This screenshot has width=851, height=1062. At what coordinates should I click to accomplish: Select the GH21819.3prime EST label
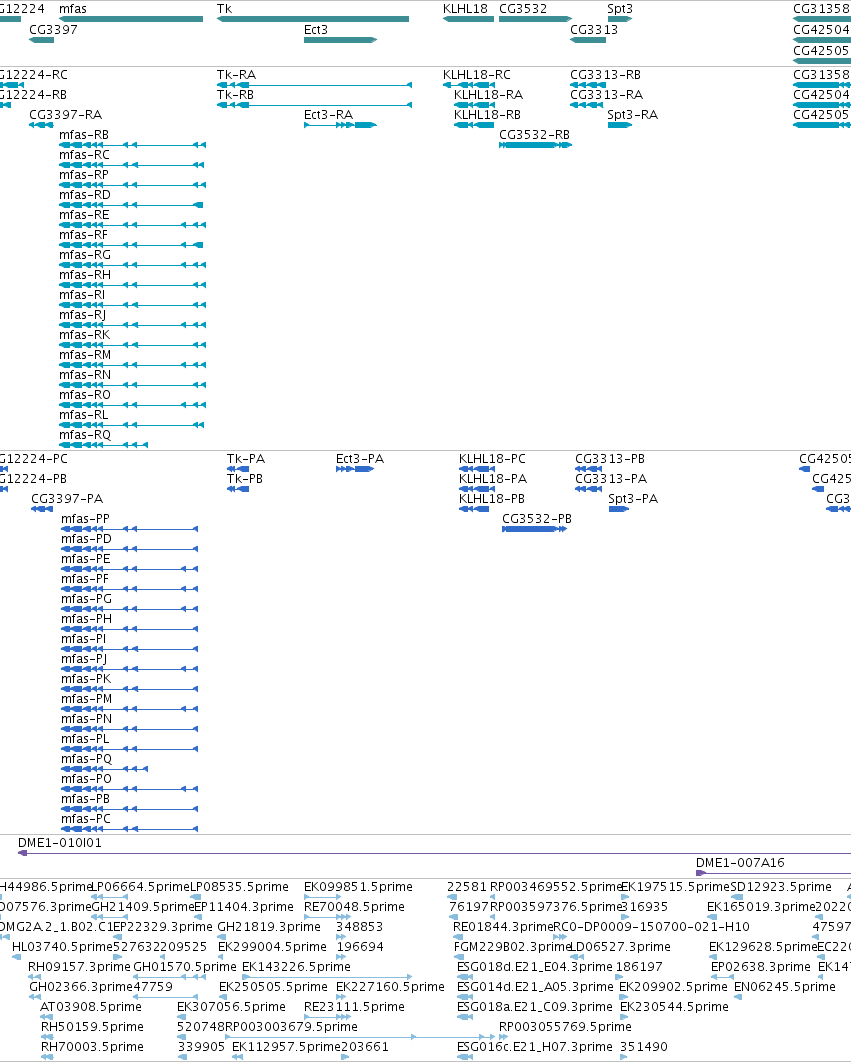(269, 927)
